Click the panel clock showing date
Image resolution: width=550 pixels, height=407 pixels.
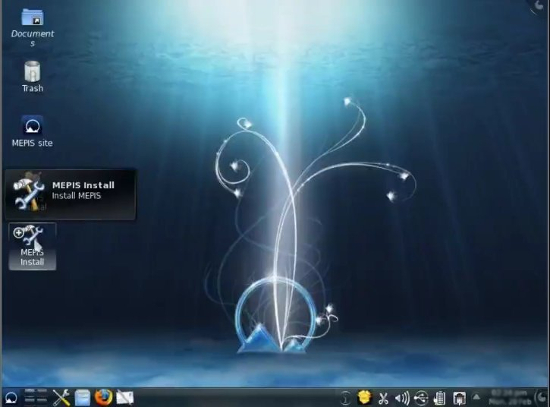pyautogui.click(x=509, y=397)
